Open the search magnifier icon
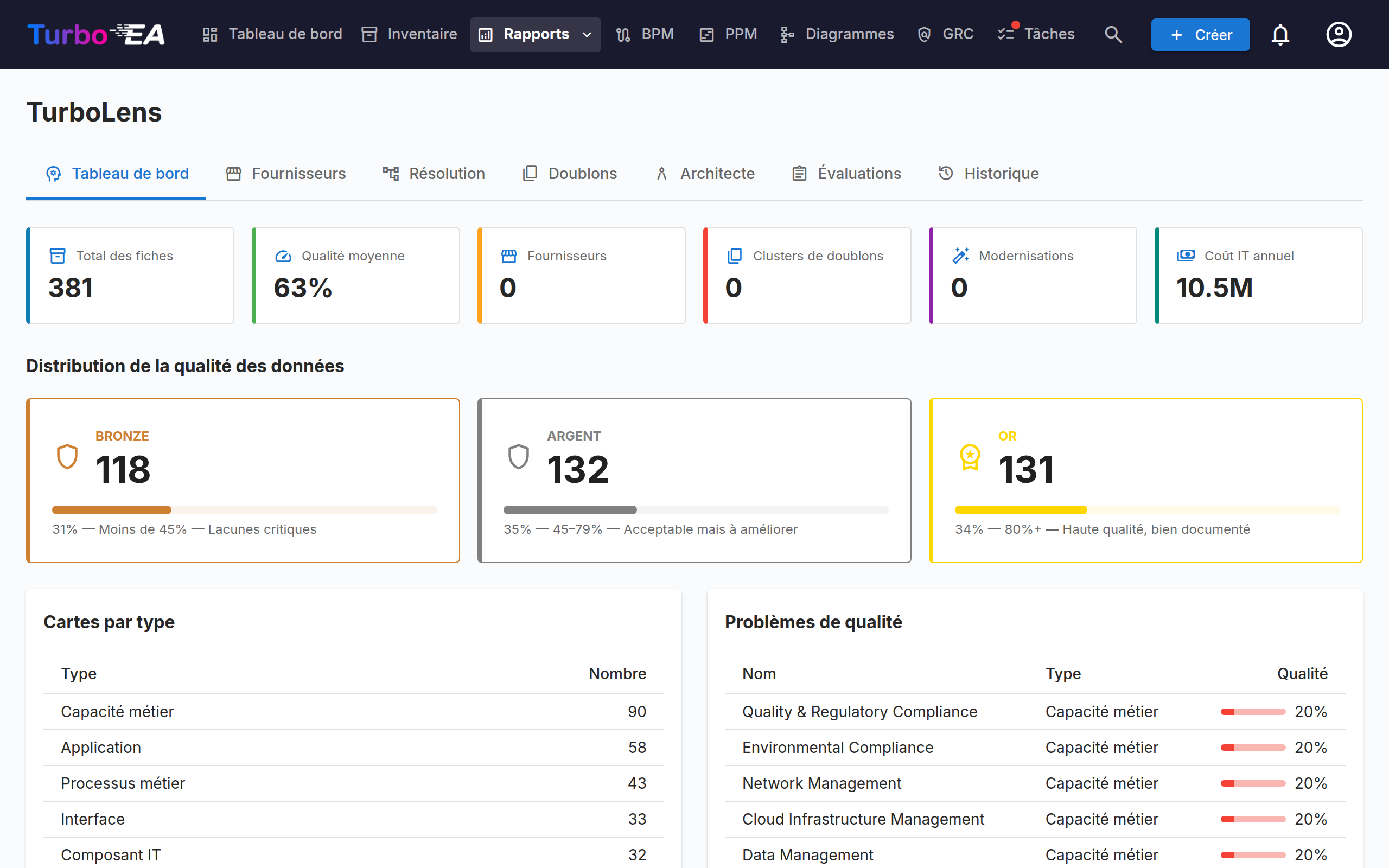1389x868 pixels. [x=1113, y=34]
